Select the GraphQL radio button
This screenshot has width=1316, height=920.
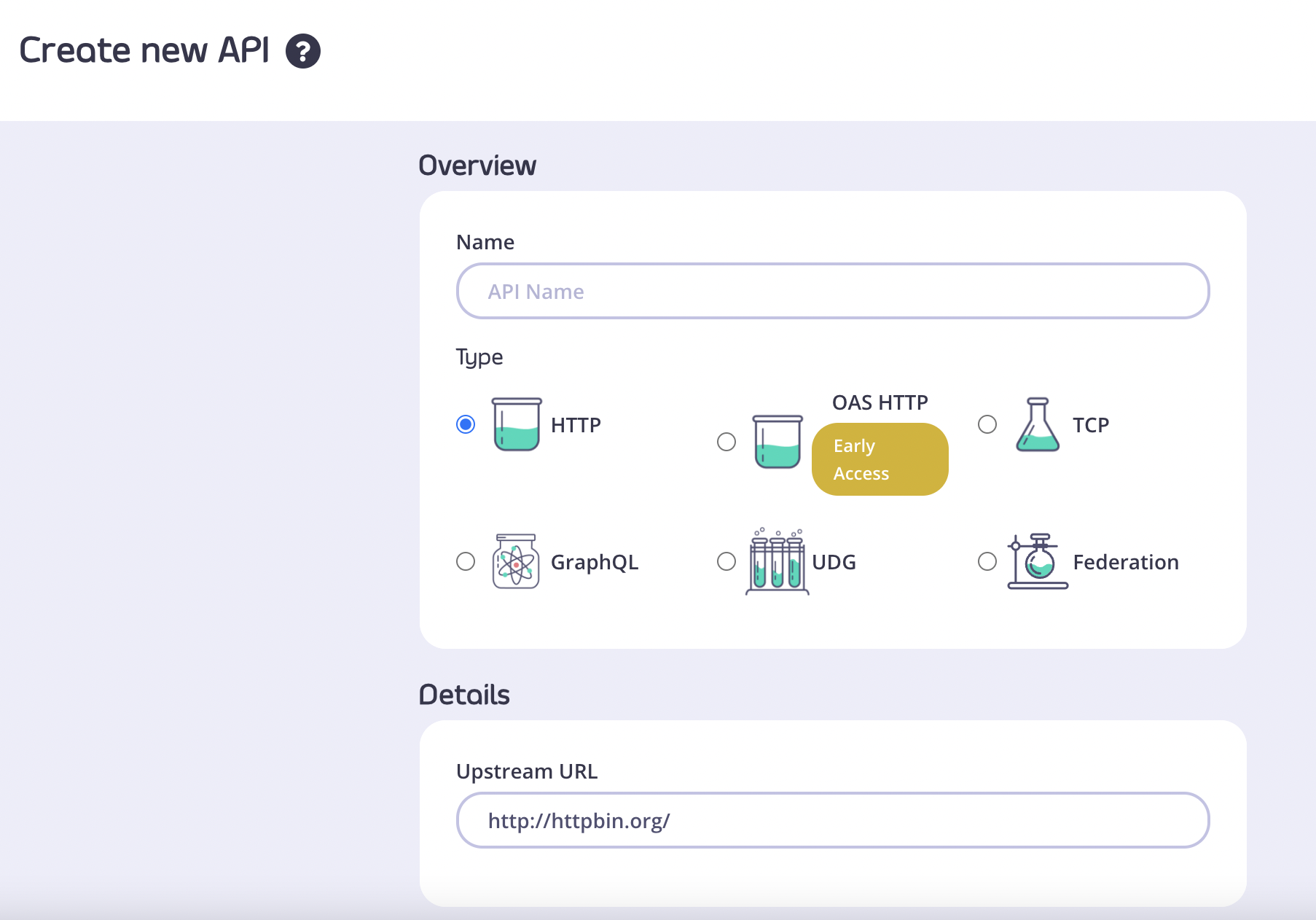point(466,561)
